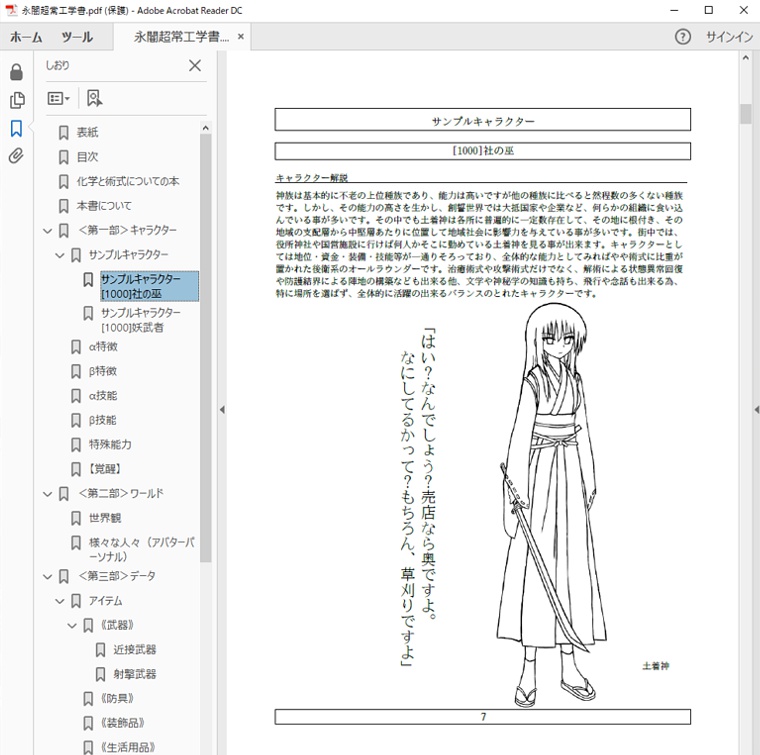760x755 pixels.
Task: Click bookmark icon beside 表紙
Action: pyautogui.click(x=63, y=133)
